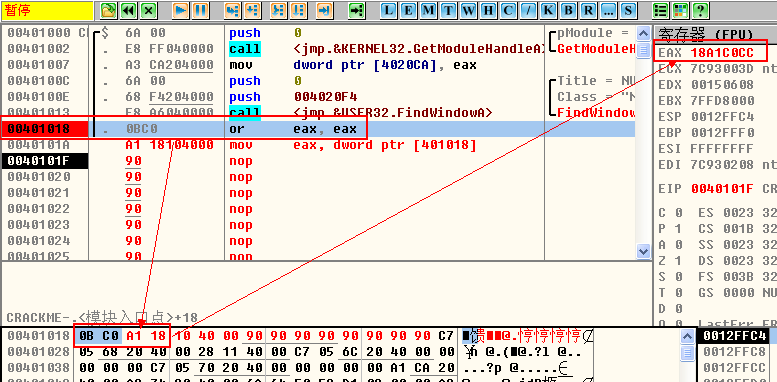Show source with the S button
777x382 pixels.
pos(628,10)
